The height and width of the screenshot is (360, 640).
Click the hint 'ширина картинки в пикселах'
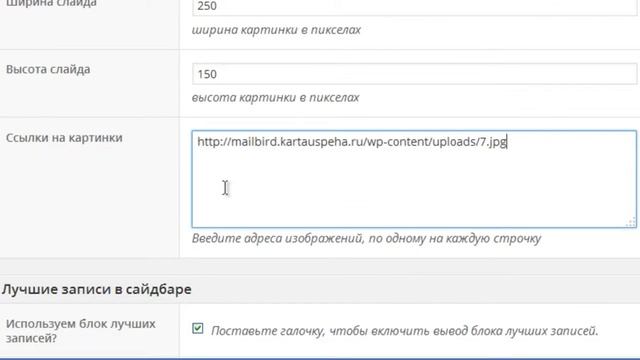(x=276, y=30)
